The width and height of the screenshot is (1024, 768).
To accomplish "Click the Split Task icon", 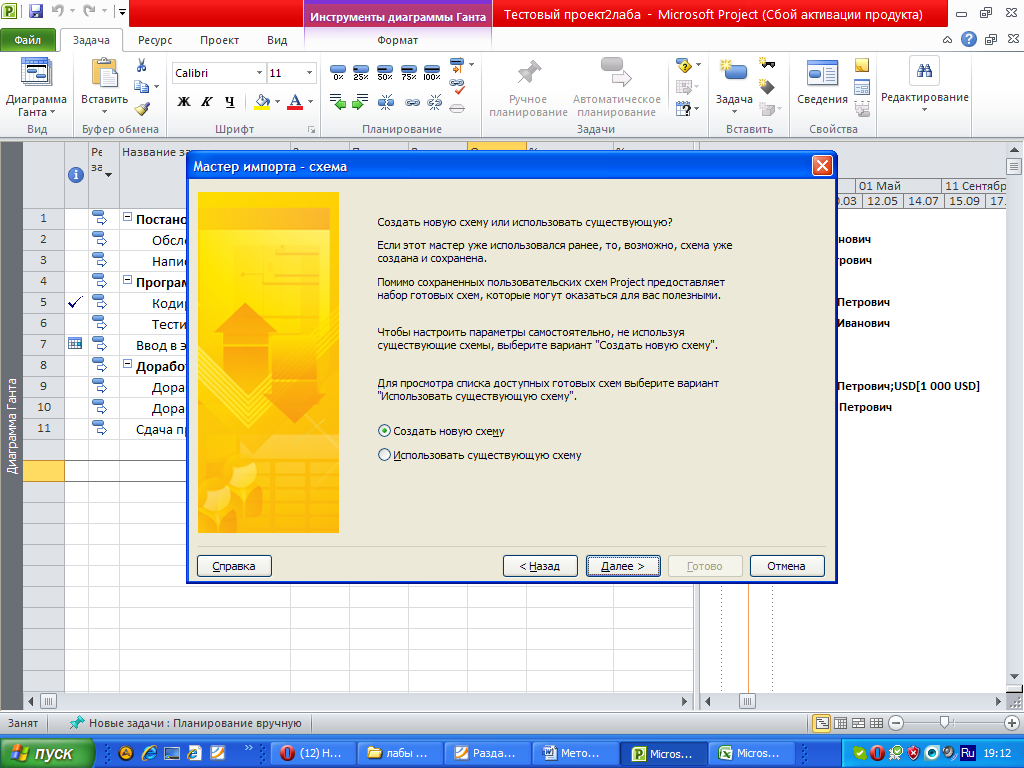I will tap(386, 102).
